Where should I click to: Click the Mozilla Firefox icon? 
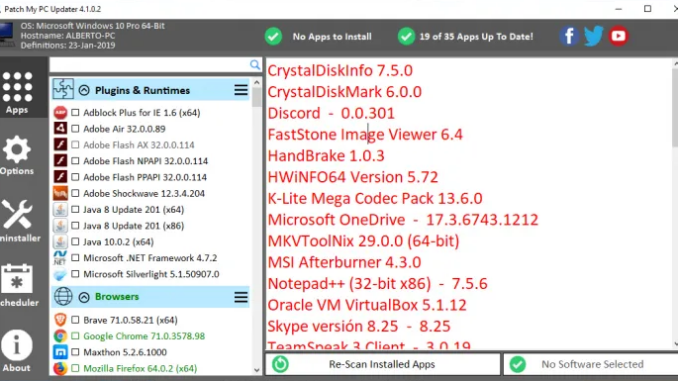coord(60,368)
